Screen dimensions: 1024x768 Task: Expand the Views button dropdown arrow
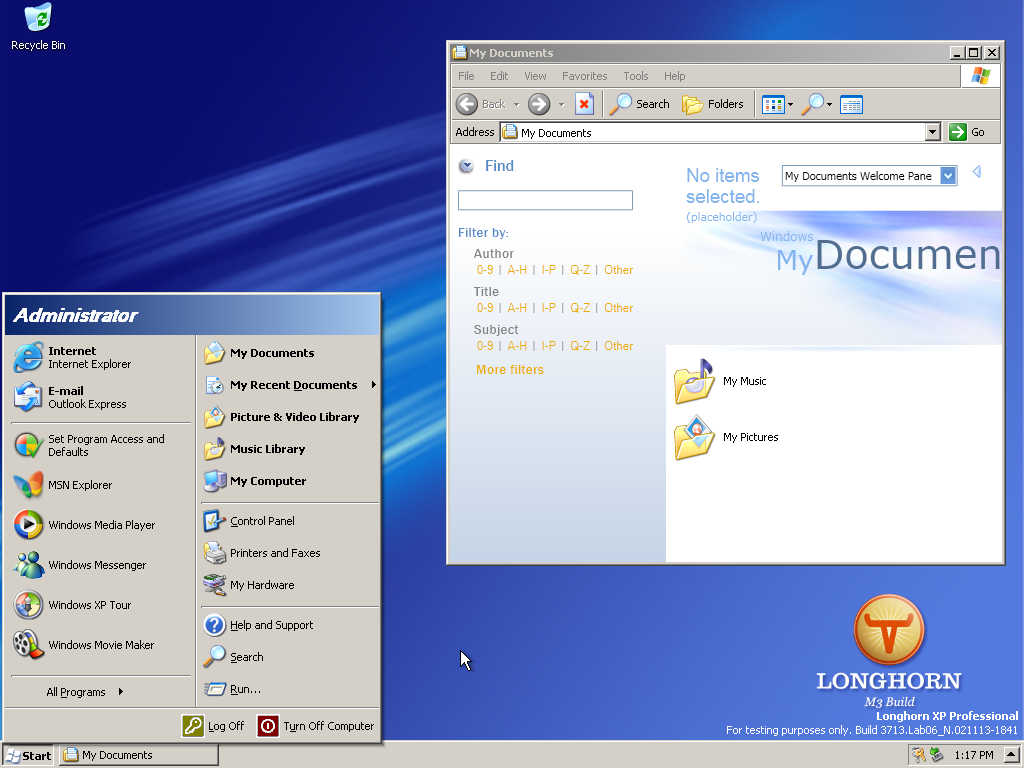[790, 104]
